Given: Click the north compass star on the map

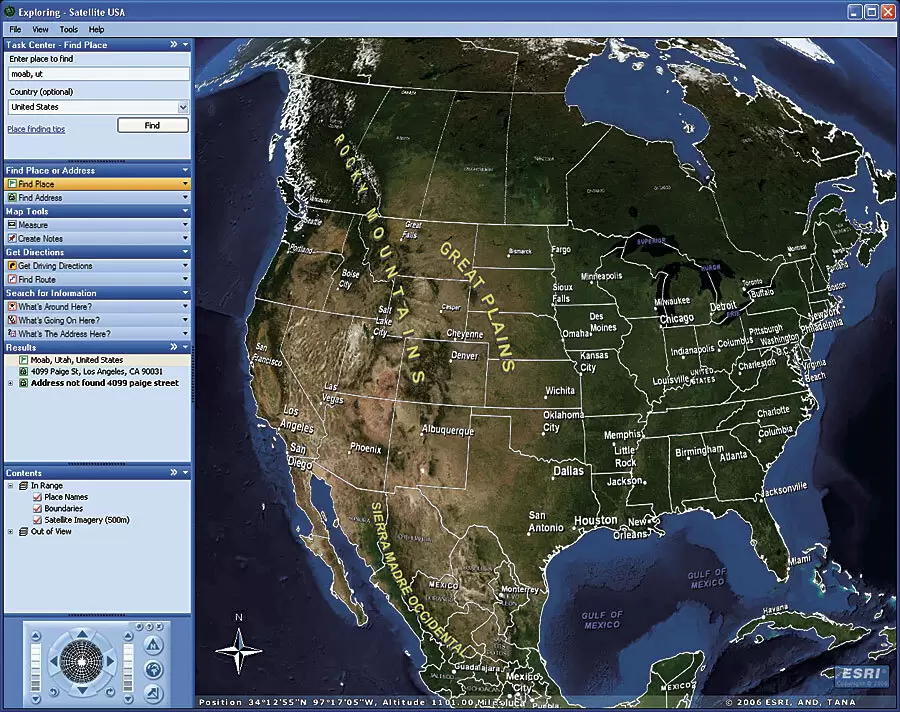Looking at the screenshot, I should (239, 651).
